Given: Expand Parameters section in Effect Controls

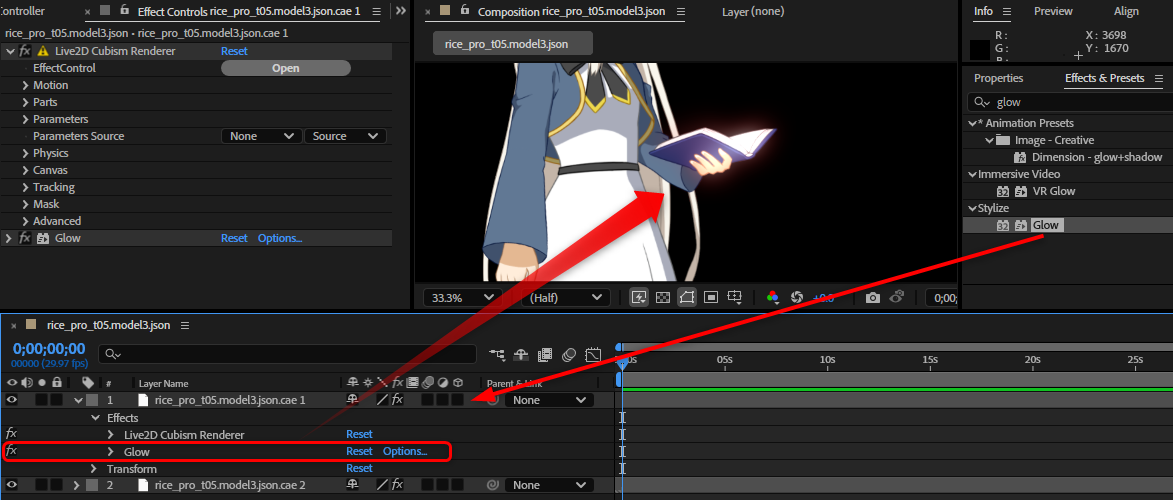Looking at the screenshot, I should [x=26, y=119].
